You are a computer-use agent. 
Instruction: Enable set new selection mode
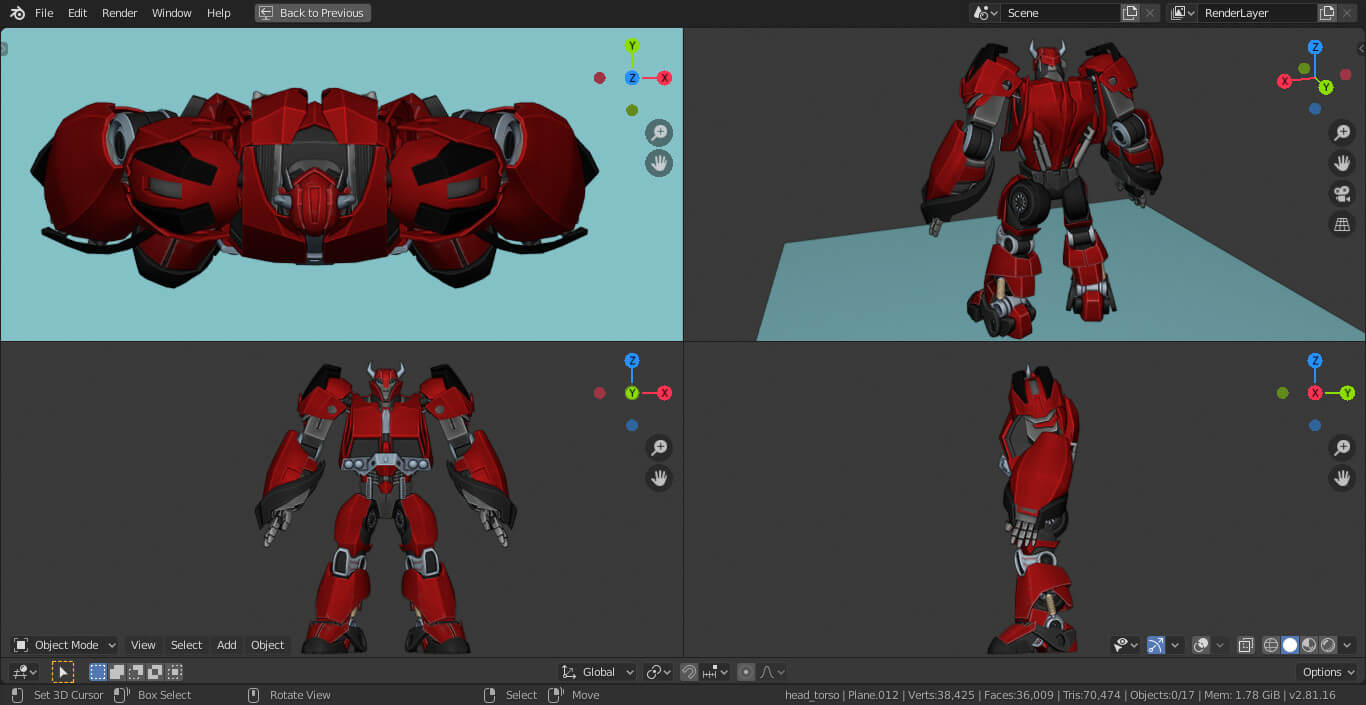coord(98,672)
